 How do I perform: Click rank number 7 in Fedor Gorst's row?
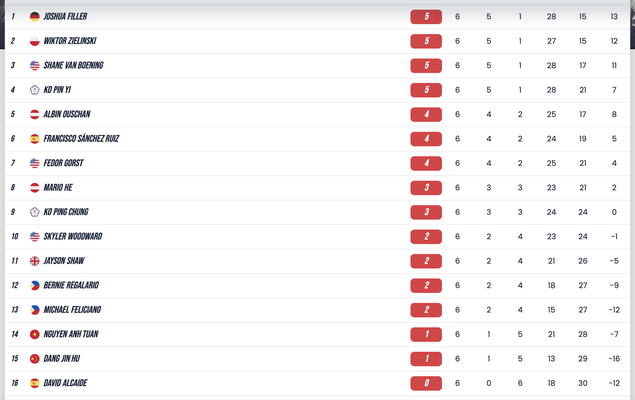click(13, 163)
